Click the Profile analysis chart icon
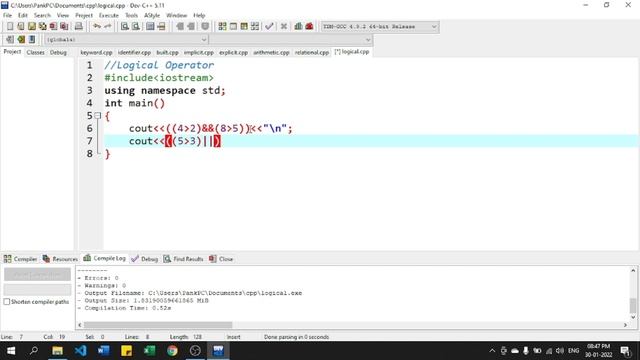The height and width of the screenshot is (360, 640). coord(298,27)
